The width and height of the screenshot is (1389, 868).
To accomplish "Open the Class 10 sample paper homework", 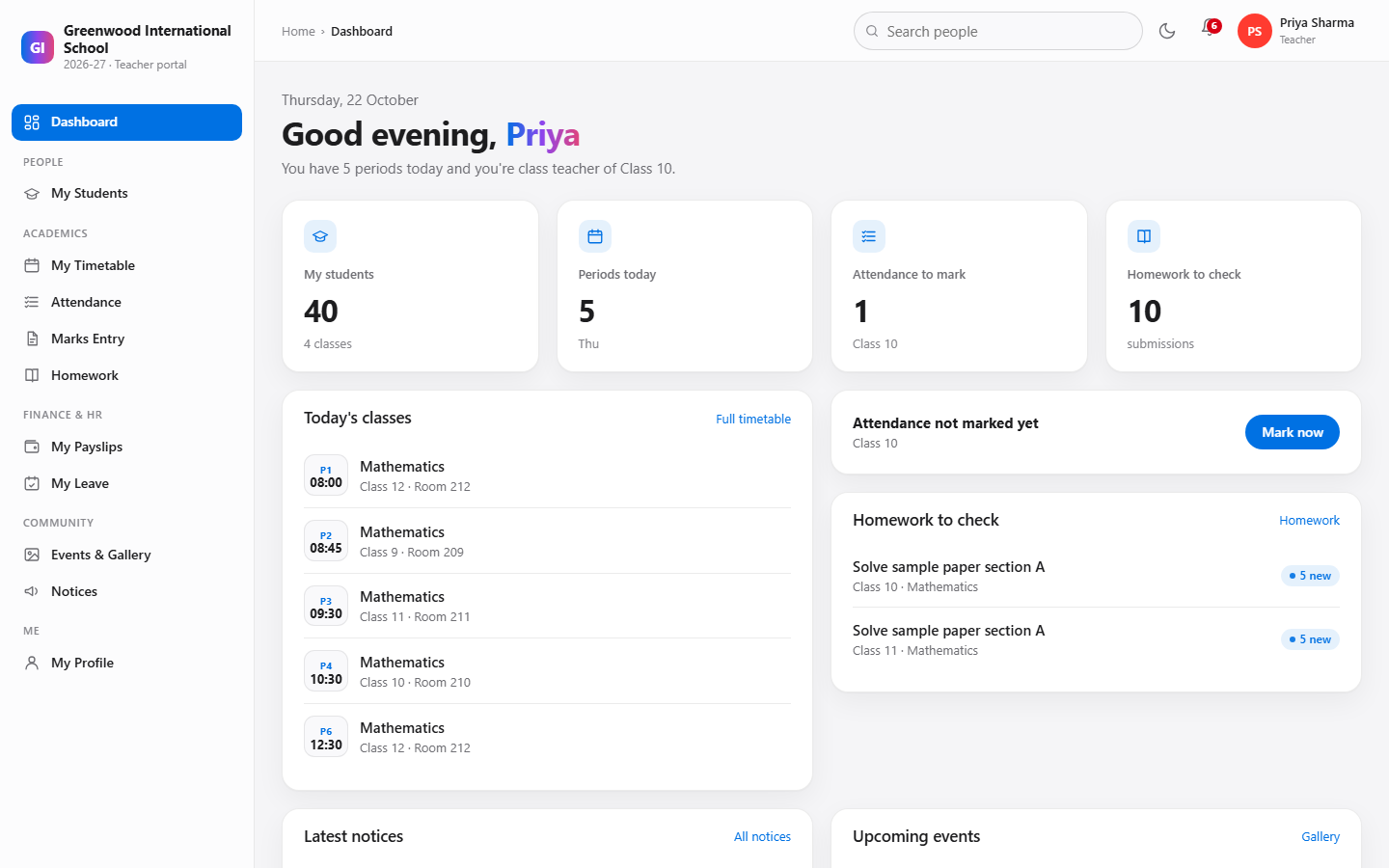I will coord(1096,576).
